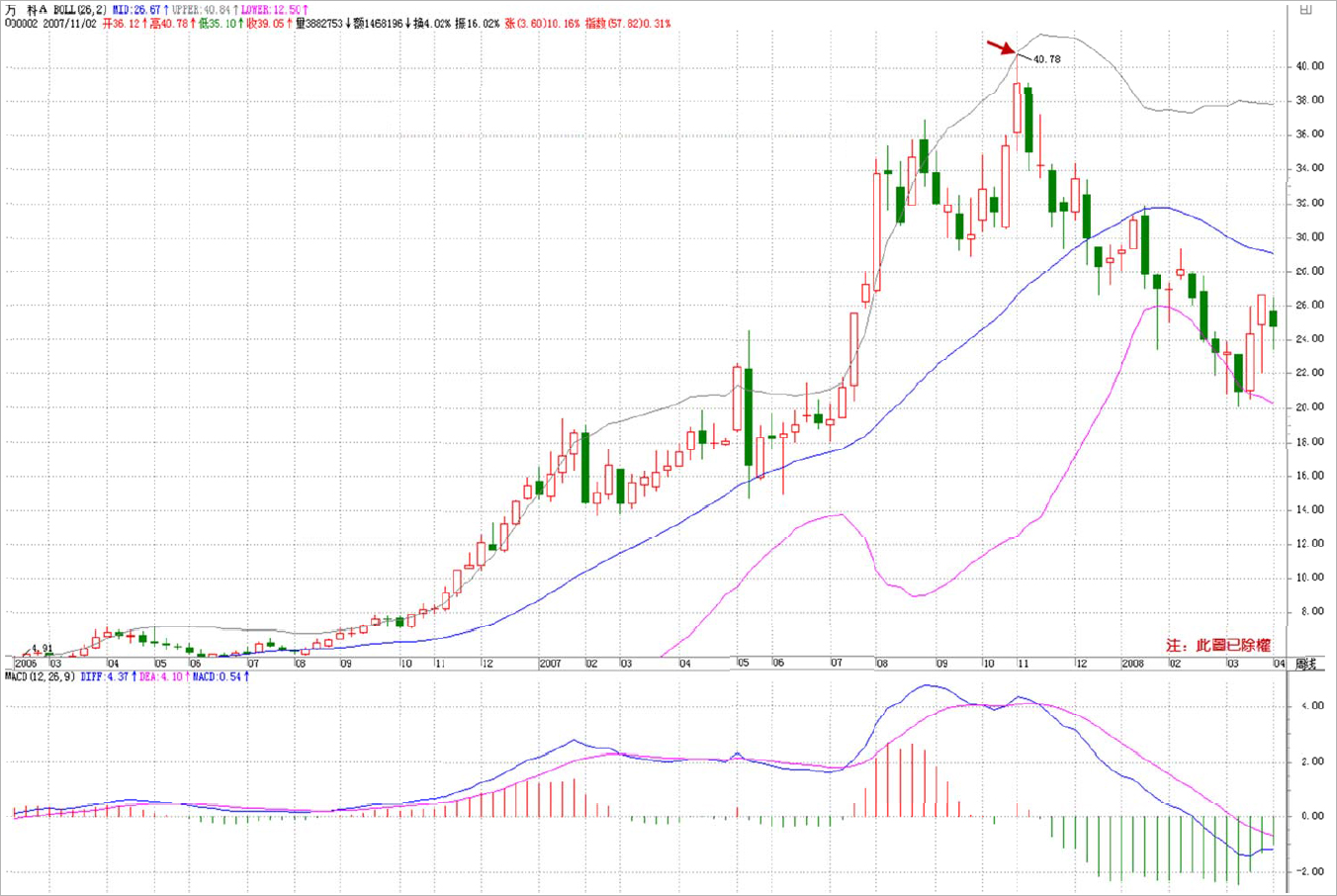Viewport: 1337px width, 896px height.
Task: Click the 2008 marker on time axis
Action: click(1131, 664)
